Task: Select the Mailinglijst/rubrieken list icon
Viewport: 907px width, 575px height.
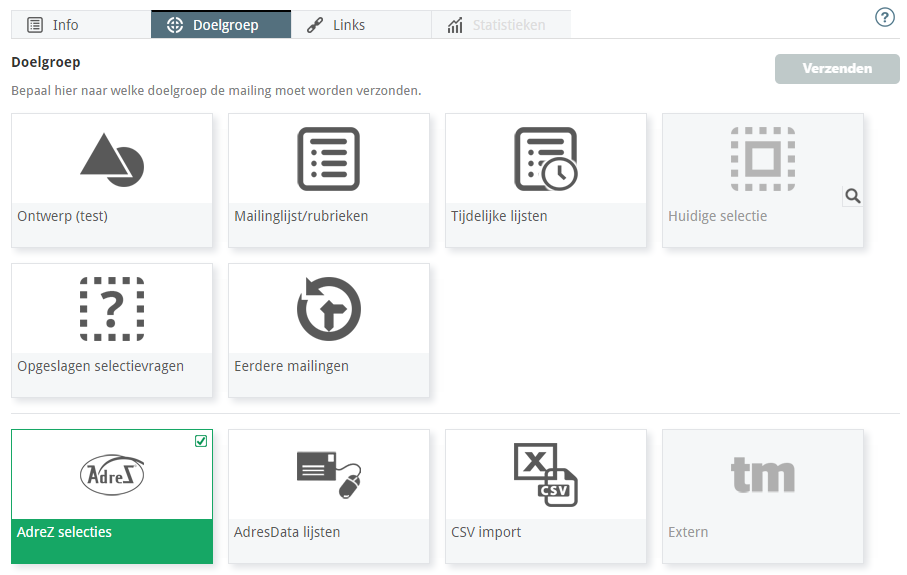Action: click(328, 159)
